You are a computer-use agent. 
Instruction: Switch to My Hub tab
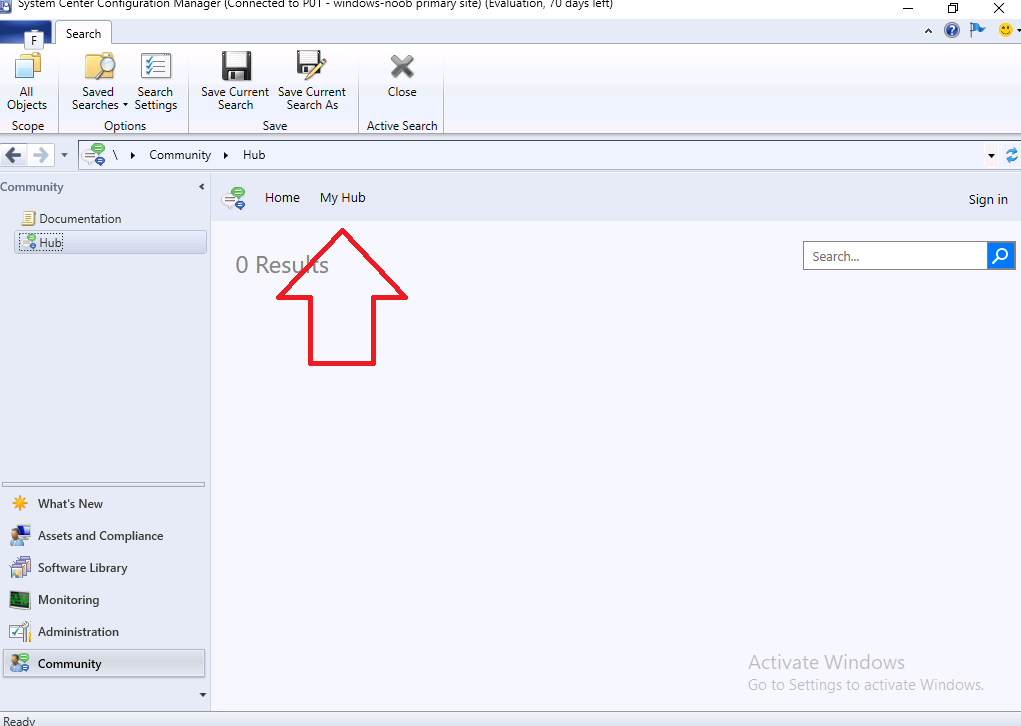click(x=343, y=197)
